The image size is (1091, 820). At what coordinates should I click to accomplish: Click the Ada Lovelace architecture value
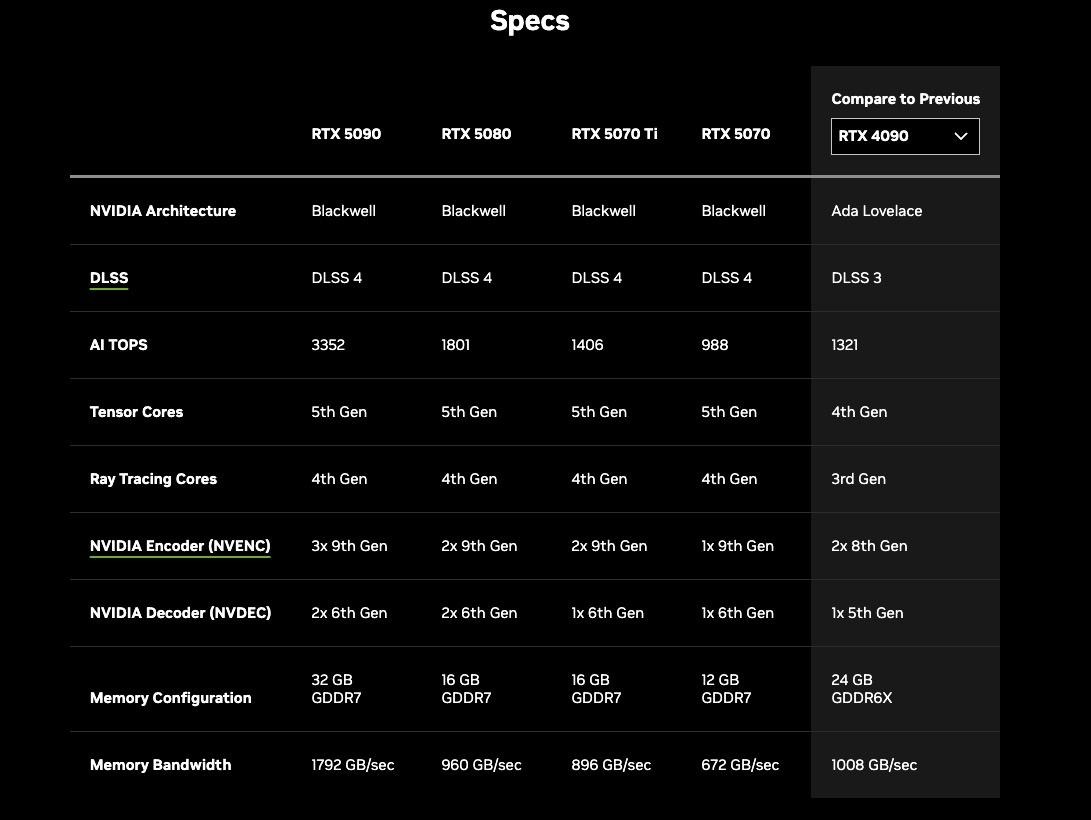click(x=877, y=211)
